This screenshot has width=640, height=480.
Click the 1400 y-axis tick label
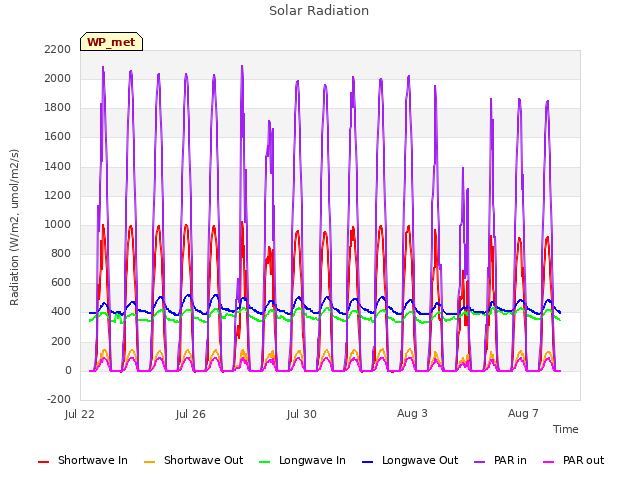58,167
